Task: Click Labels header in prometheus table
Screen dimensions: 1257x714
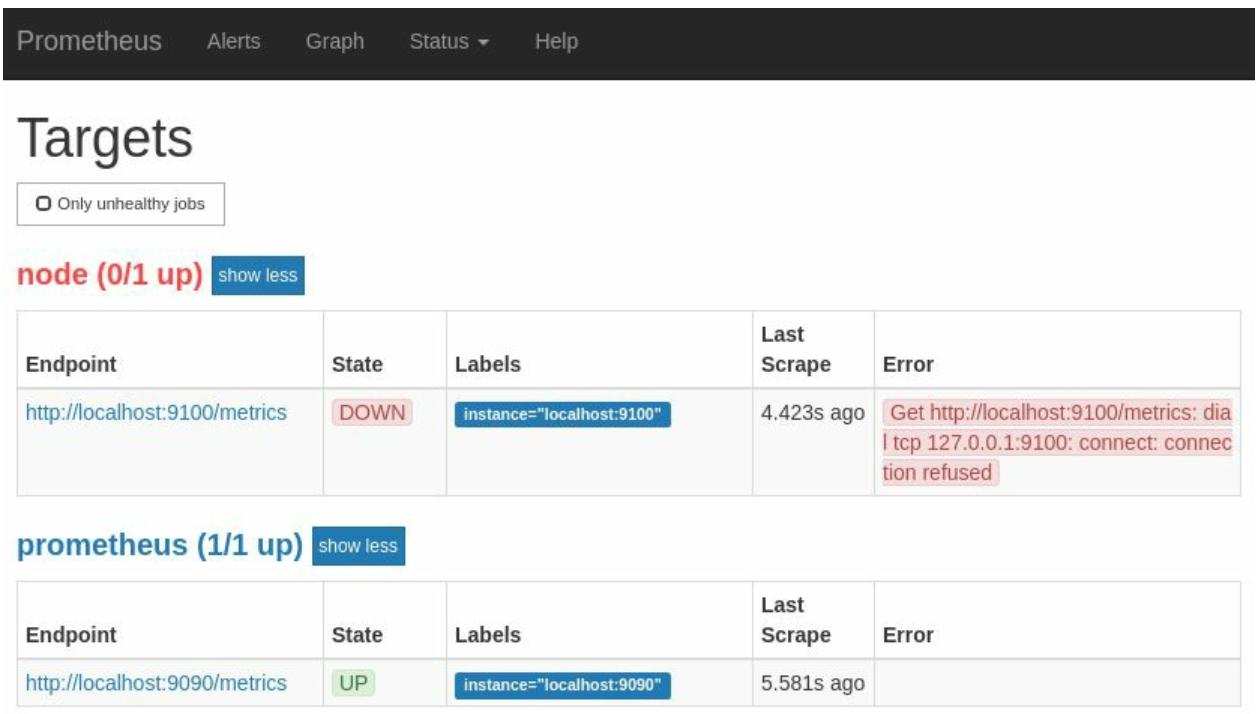Action: [488, 635]
